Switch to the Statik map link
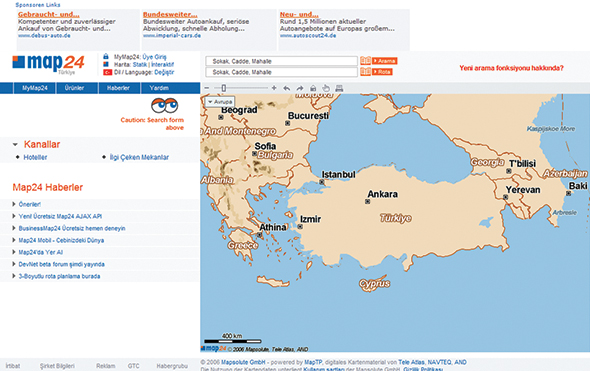Viewport: 590px width, 371px height. pos(140,64)
